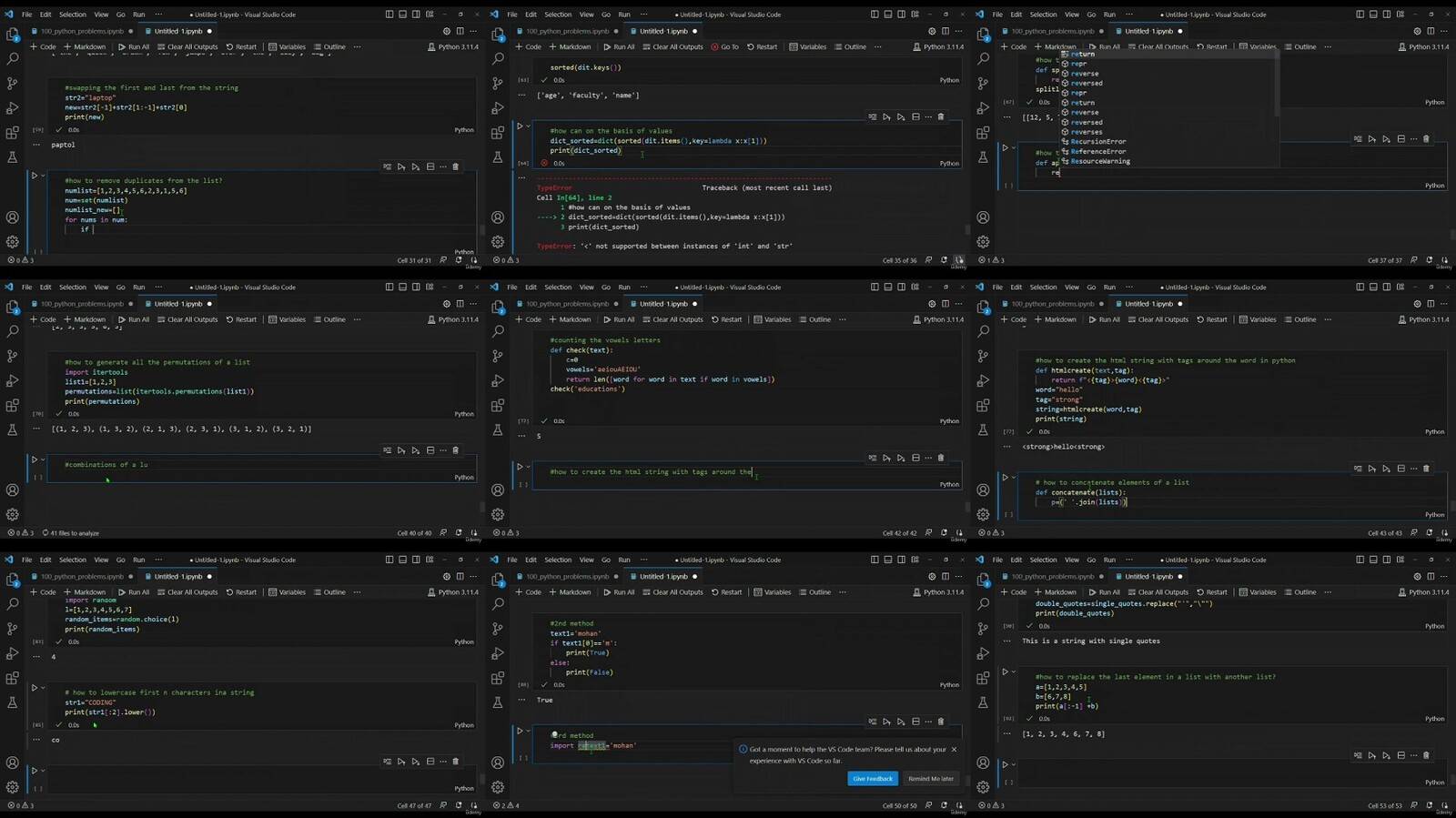Open Testing flask icon in the 'Cell 47 of 47' window
1456x818 pixels.
tap(13, 702)
